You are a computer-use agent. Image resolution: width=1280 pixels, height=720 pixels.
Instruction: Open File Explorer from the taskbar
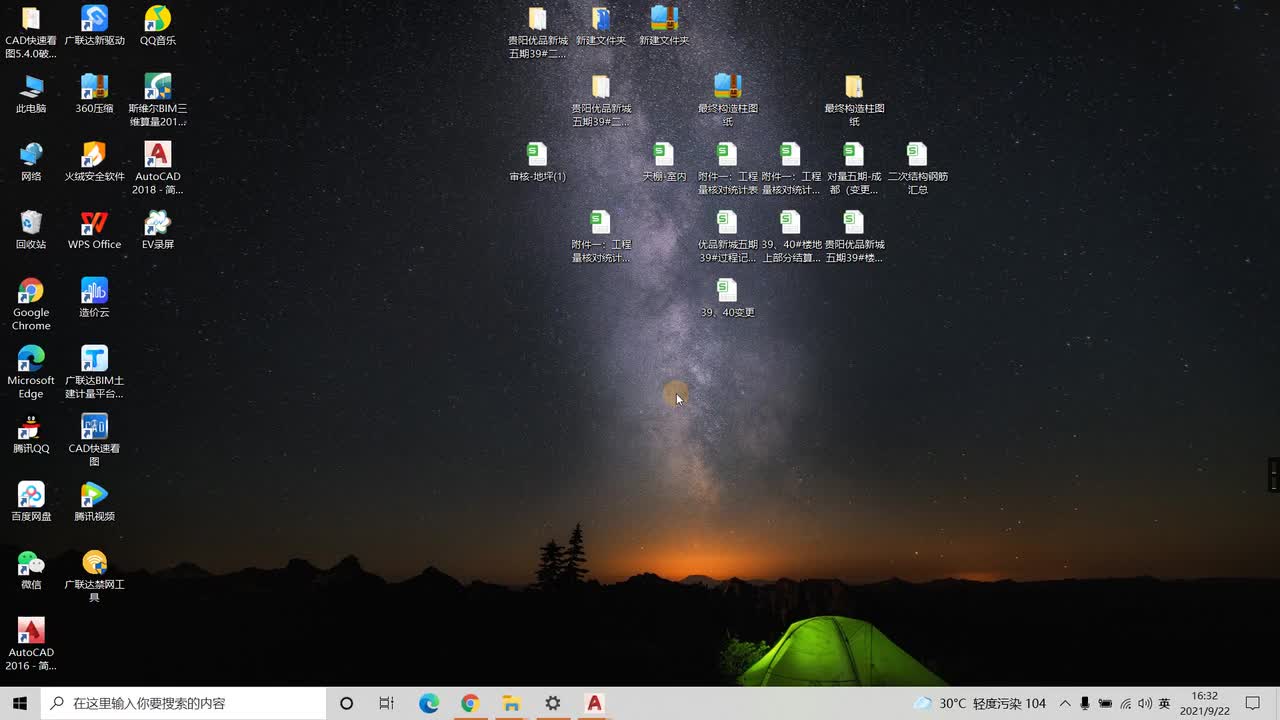pyautogui.click(x=511, y=703)
